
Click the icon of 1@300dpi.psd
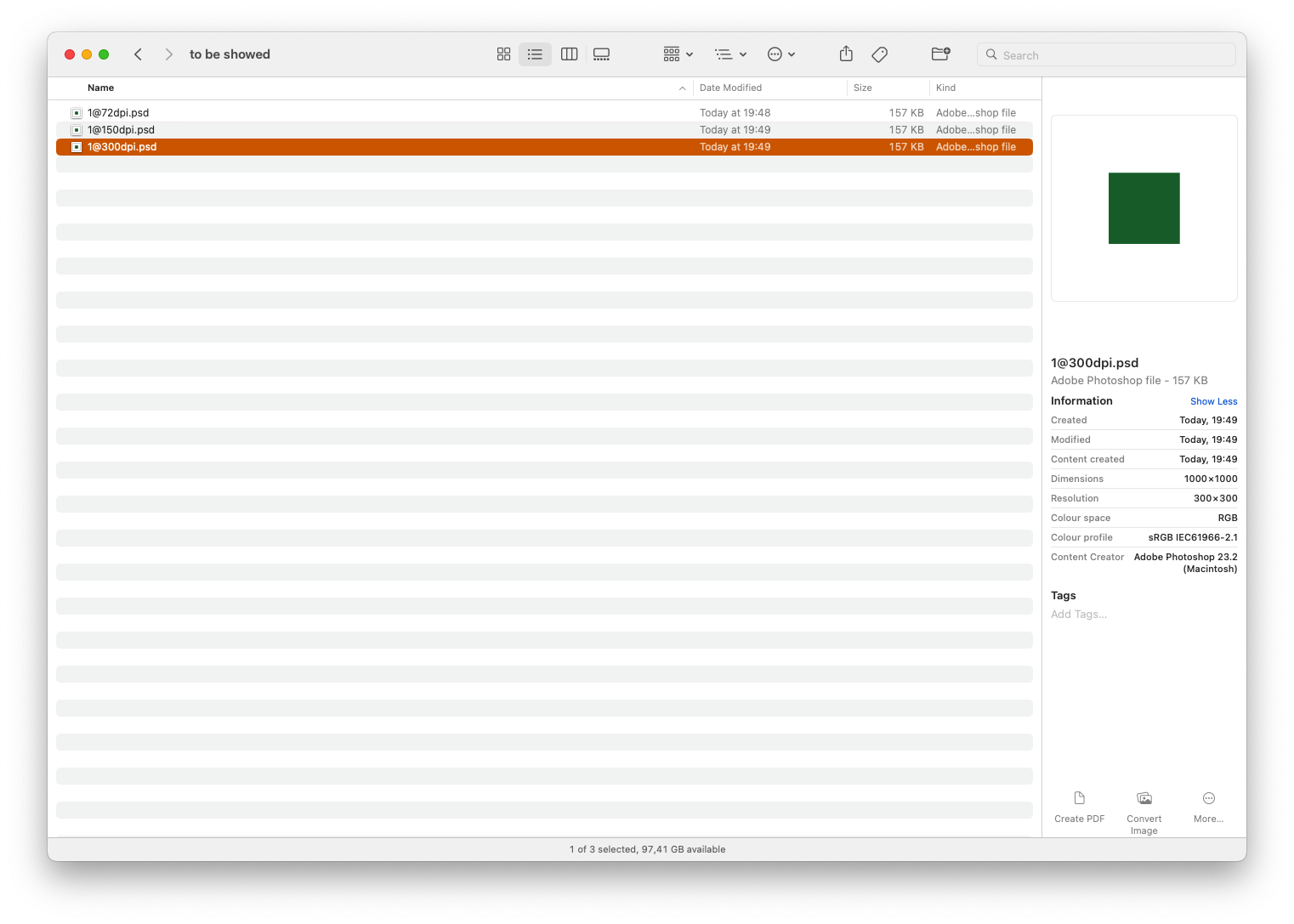(x=77, y=147)
